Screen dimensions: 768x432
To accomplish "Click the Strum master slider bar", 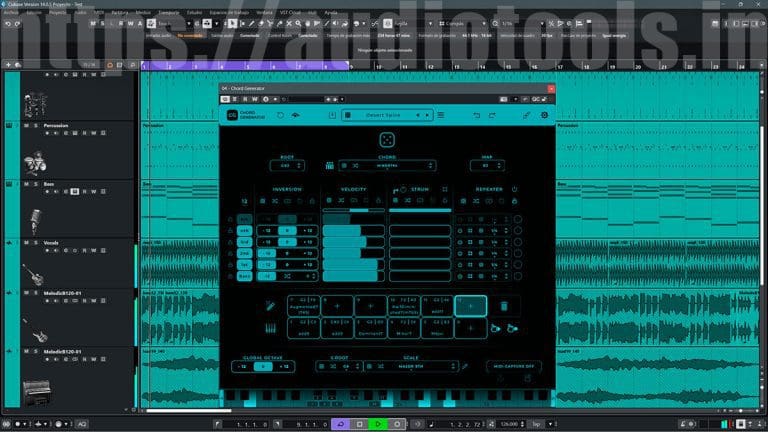I will tap(420, 211).
